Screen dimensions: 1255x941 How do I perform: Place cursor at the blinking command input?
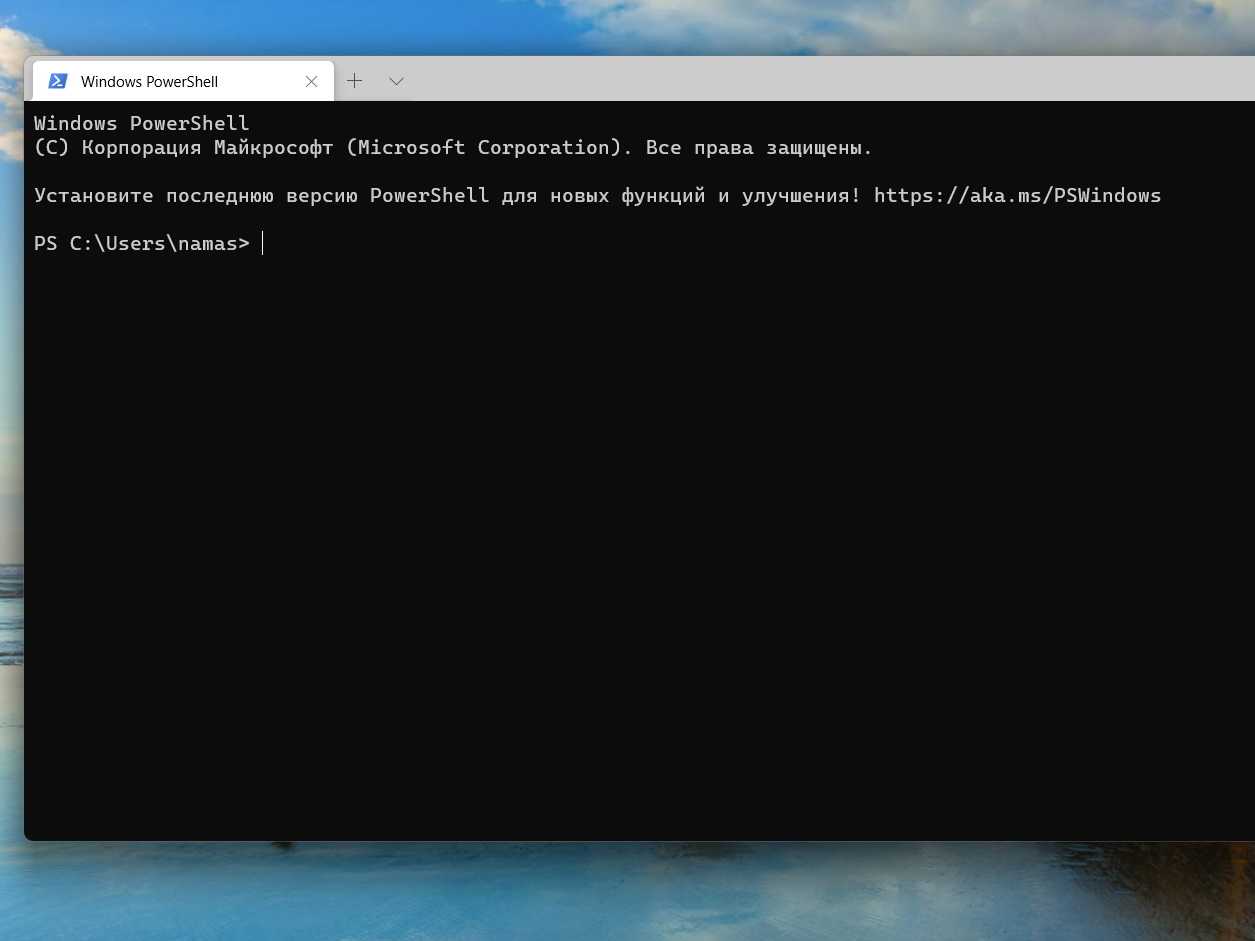pyautogui.click(x=263, y=243)
